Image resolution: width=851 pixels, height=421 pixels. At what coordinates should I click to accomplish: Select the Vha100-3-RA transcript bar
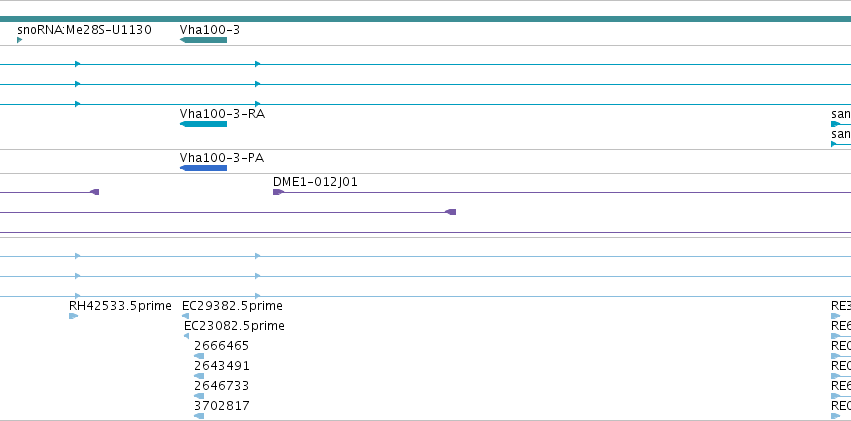coord(203,124)
